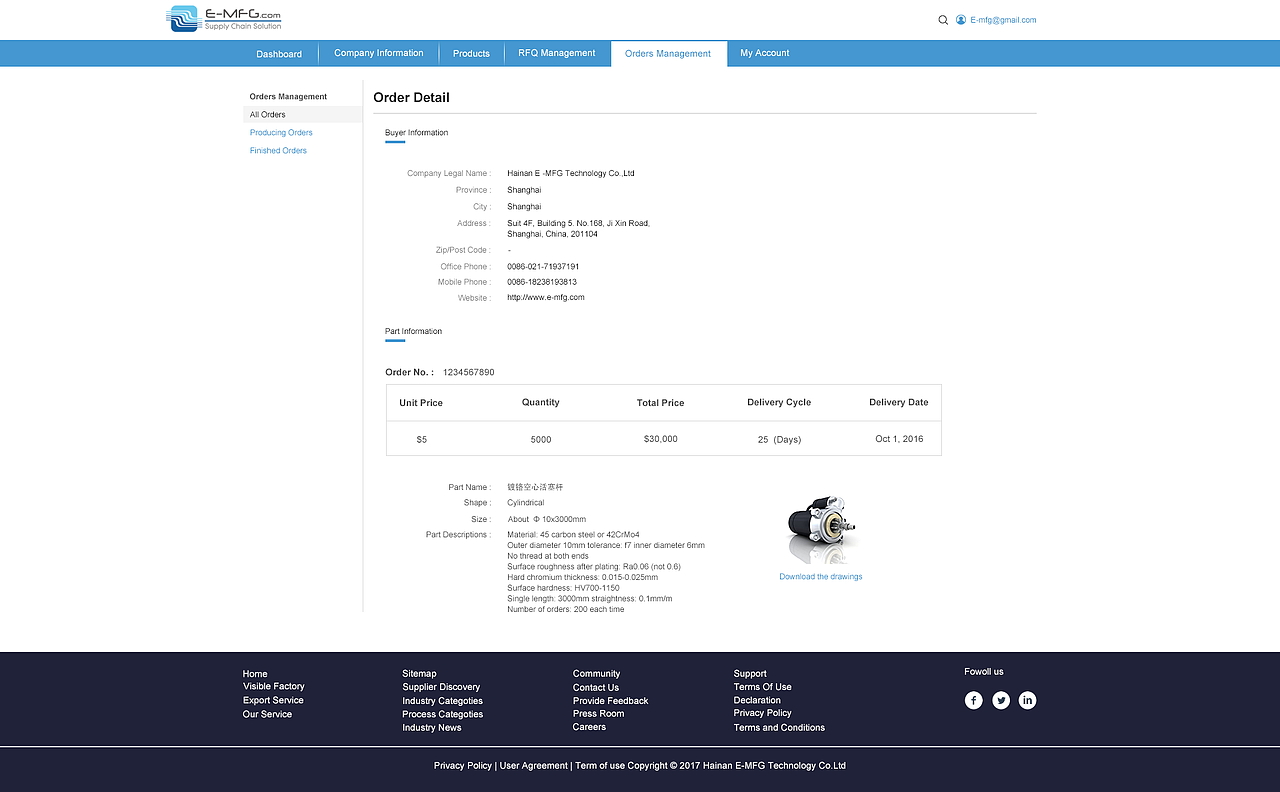Click User Agreement in the copyright bar
This screenshot has width=1280, height=792.
(x=534, y=766)
